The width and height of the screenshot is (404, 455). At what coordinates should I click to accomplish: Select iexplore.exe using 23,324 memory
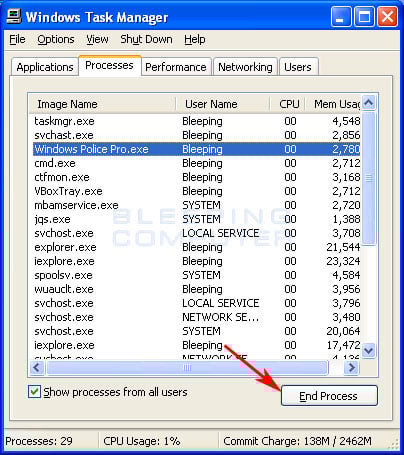click(197, 261)
